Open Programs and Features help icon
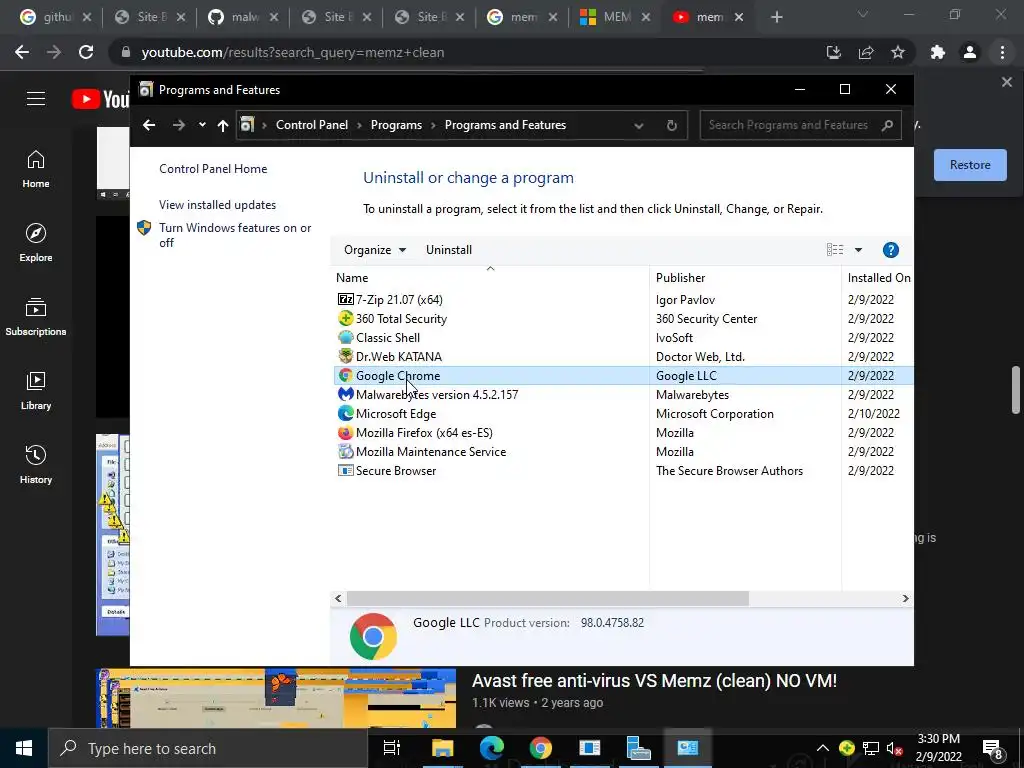 890,249
